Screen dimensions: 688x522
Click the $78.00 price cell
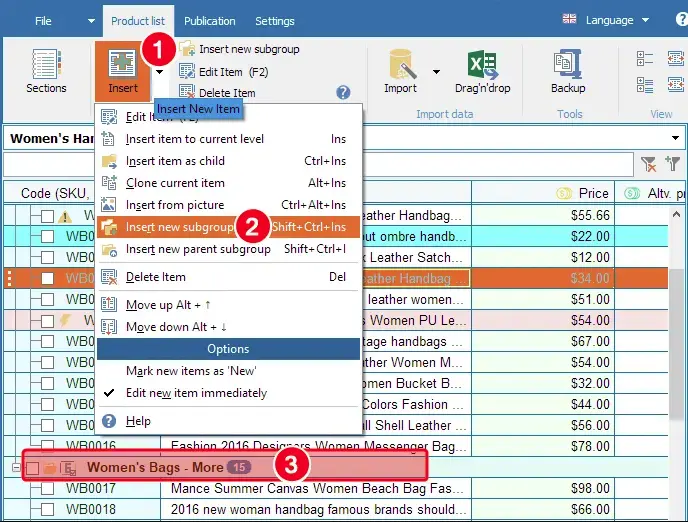543,447
